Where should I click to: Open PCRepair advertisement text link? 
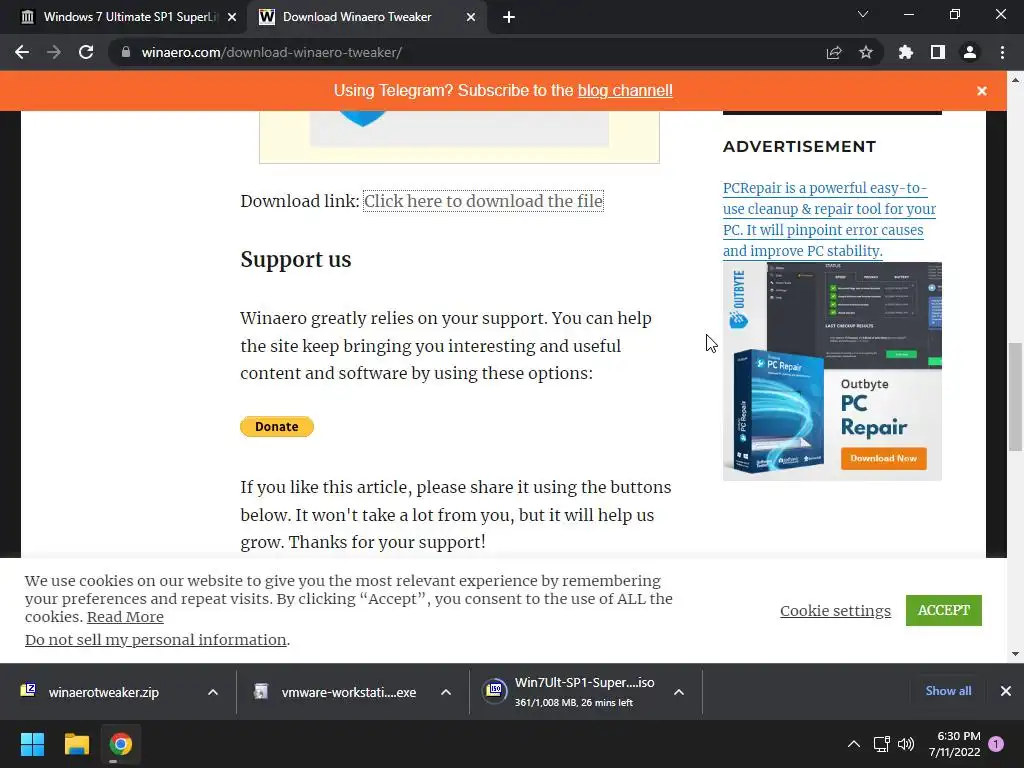(829, 219)
